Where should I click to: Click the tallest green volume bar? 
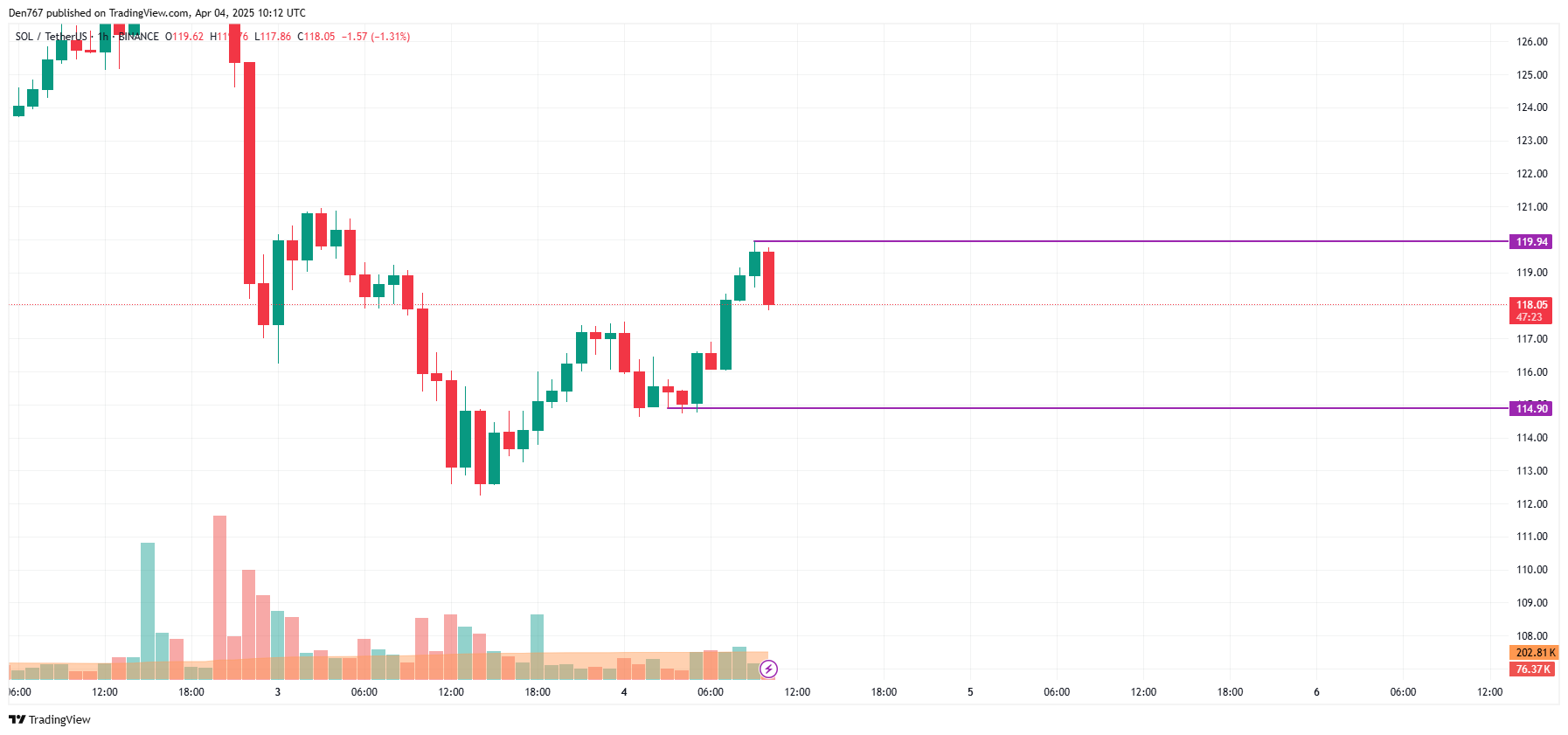[148, 607]
